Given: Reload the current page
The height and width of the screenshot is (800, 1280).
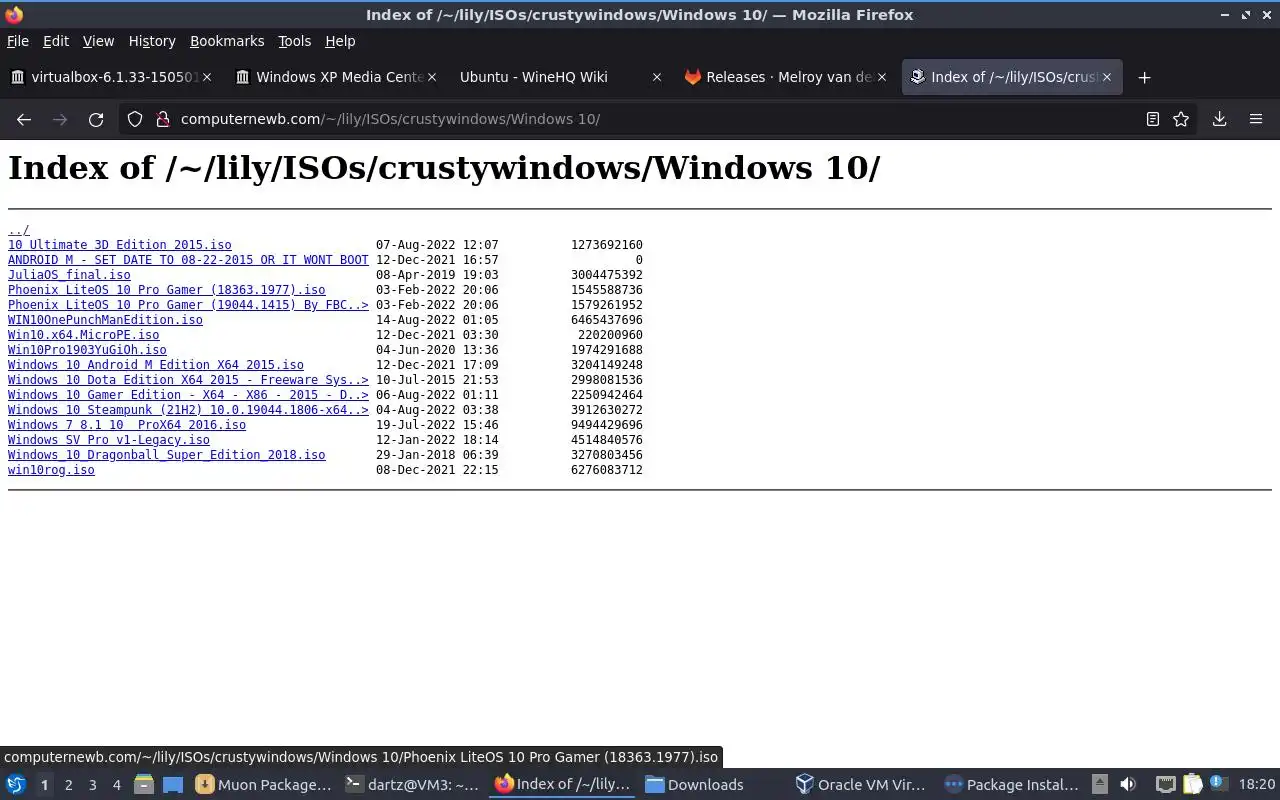Looking at the screenshot, I should [x=96, y=119].
